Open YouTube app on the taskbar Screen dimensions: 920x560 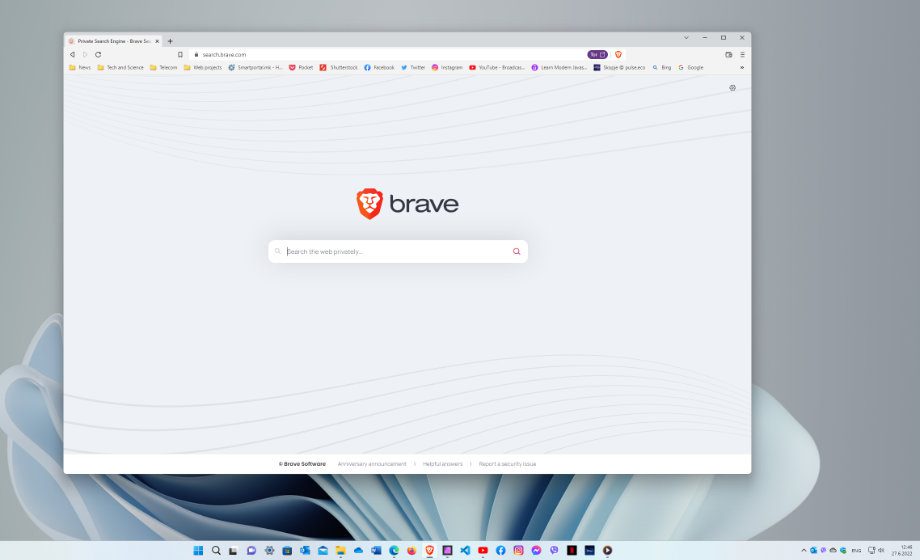pyautogui.click(x=483, y=551)
